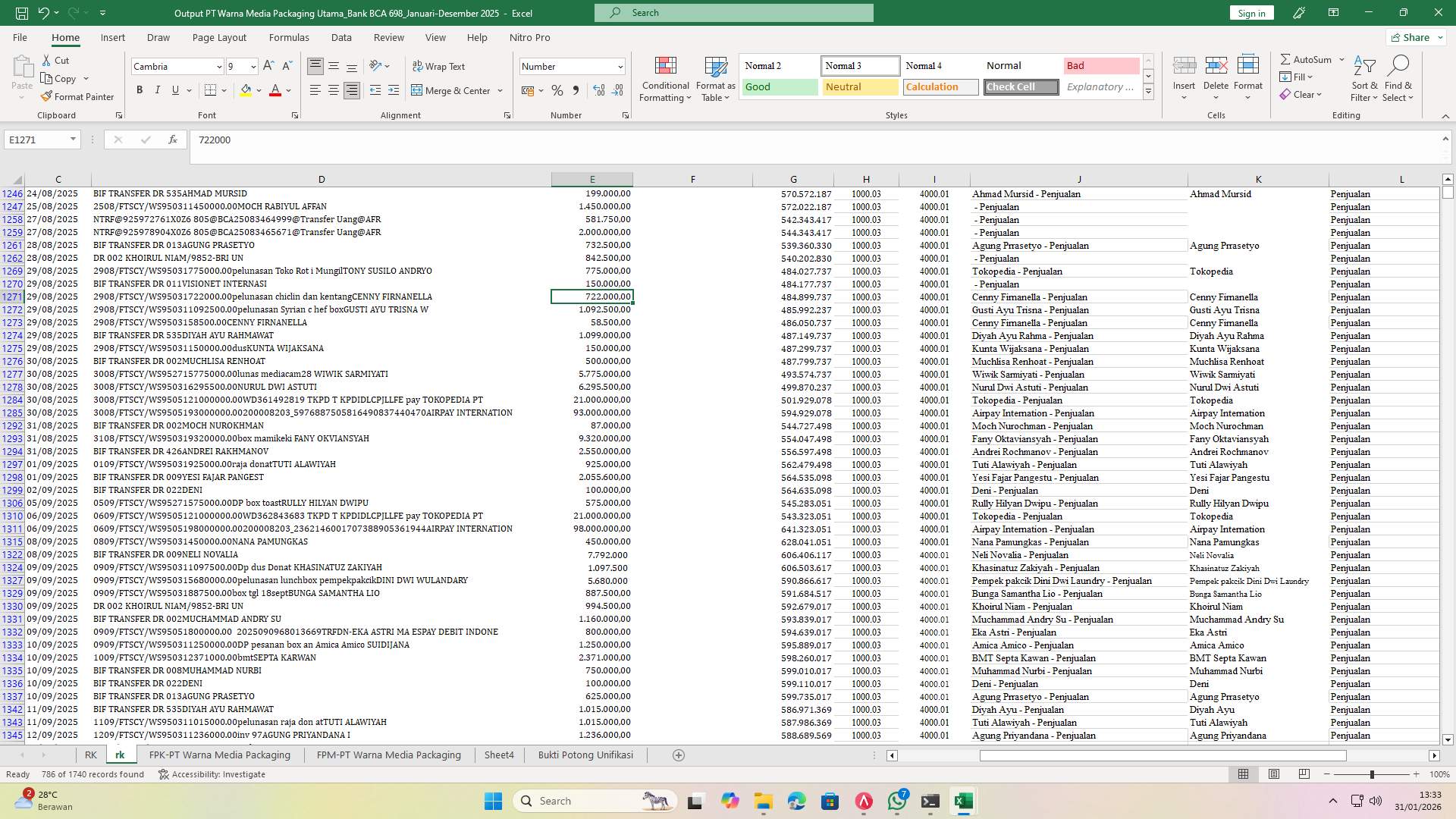Click the Share button
This screenshot has height=819, width=1456.
coord(1414,37)
